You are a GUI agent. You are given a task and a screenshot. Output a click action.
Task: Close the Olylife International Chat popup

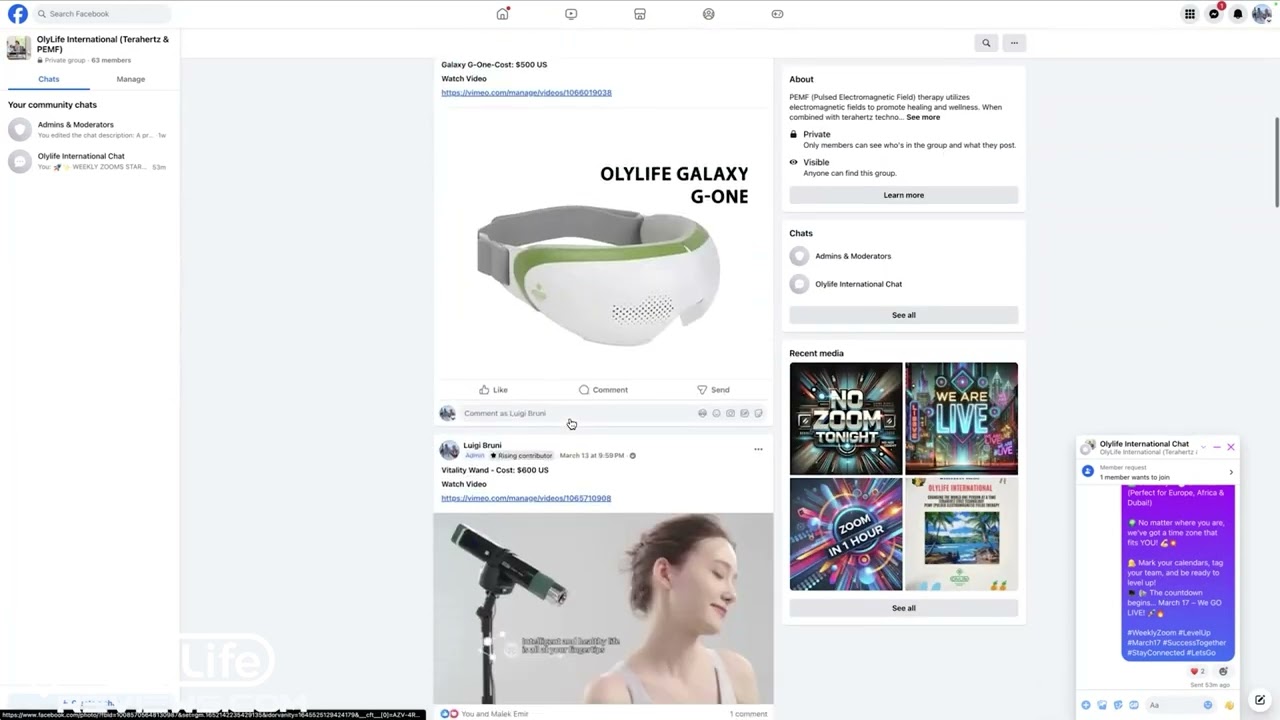1231,447
